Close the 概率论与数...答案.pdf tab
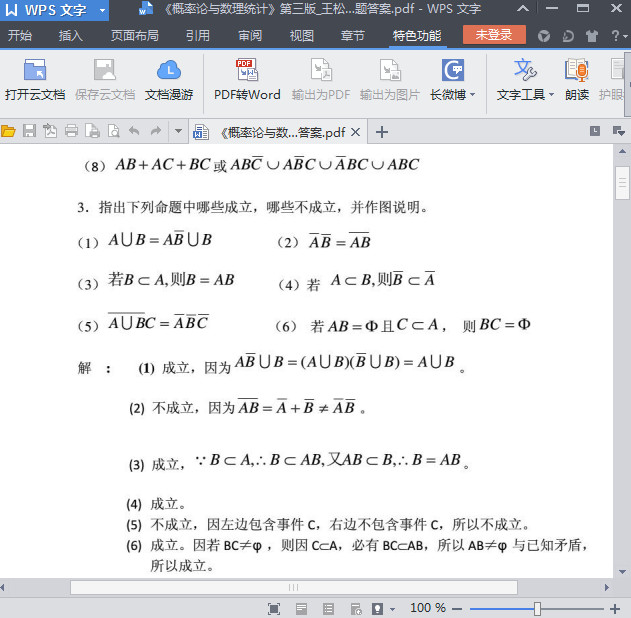 [355, 132]
